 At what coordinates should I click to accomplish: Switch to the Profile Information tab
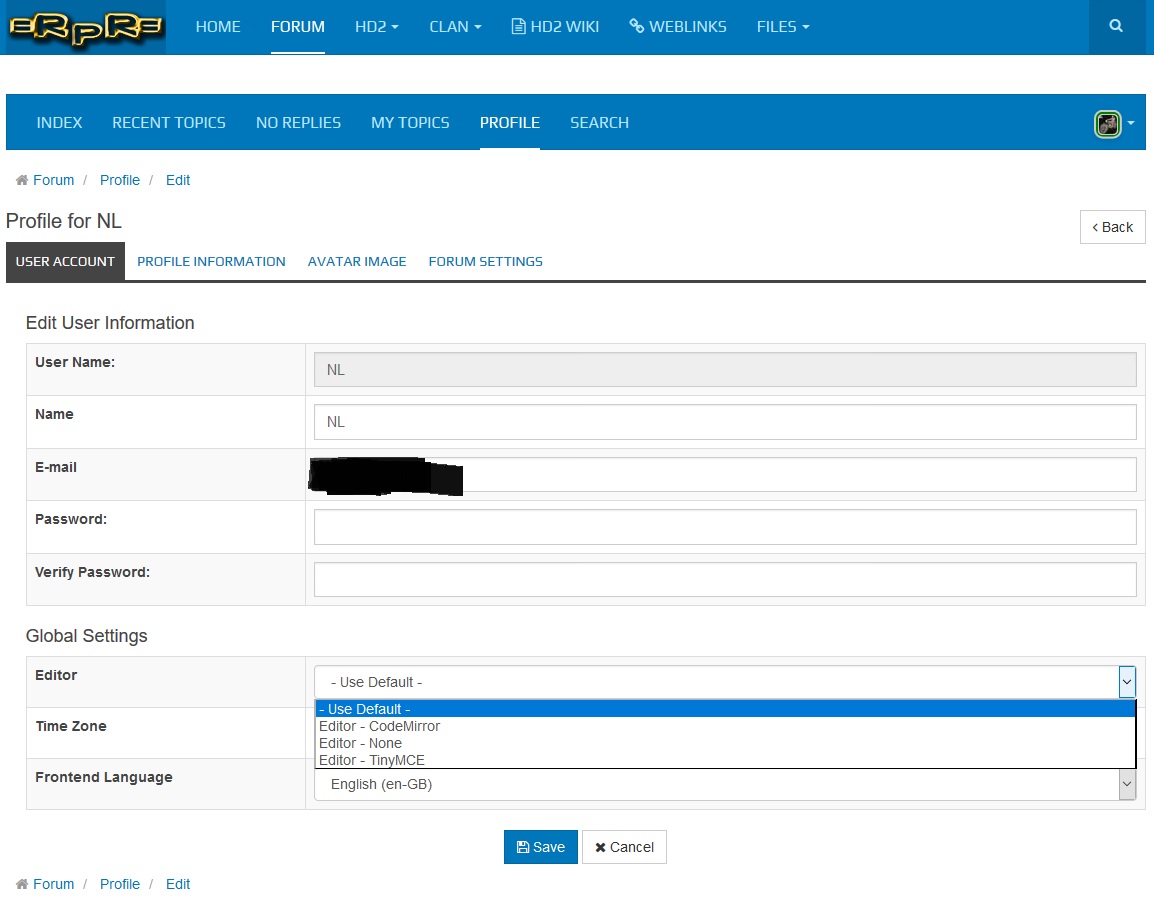click(x=211, y=262)
